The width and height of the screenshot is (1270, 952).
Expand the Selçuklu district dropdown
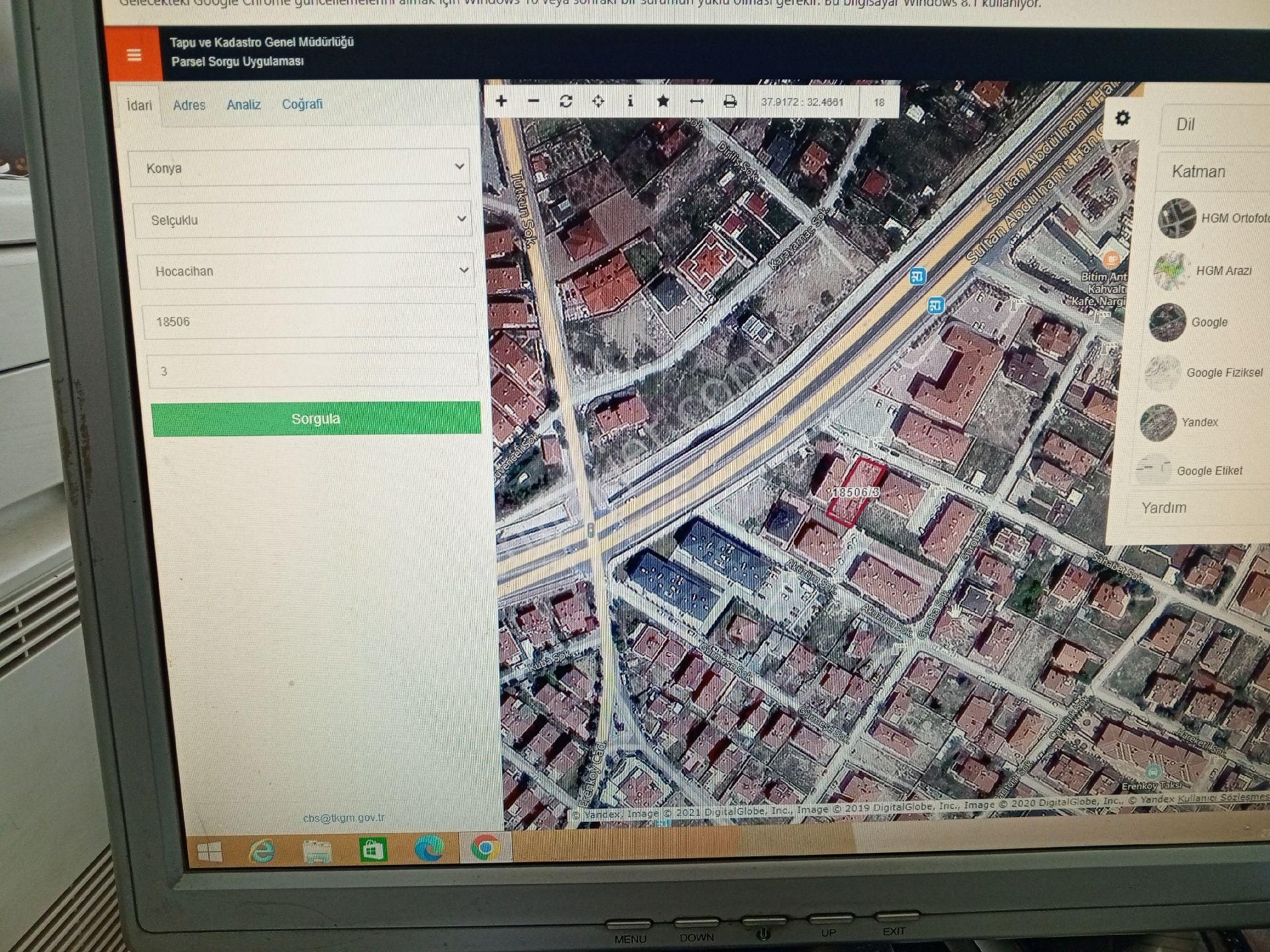pos(303,219)
